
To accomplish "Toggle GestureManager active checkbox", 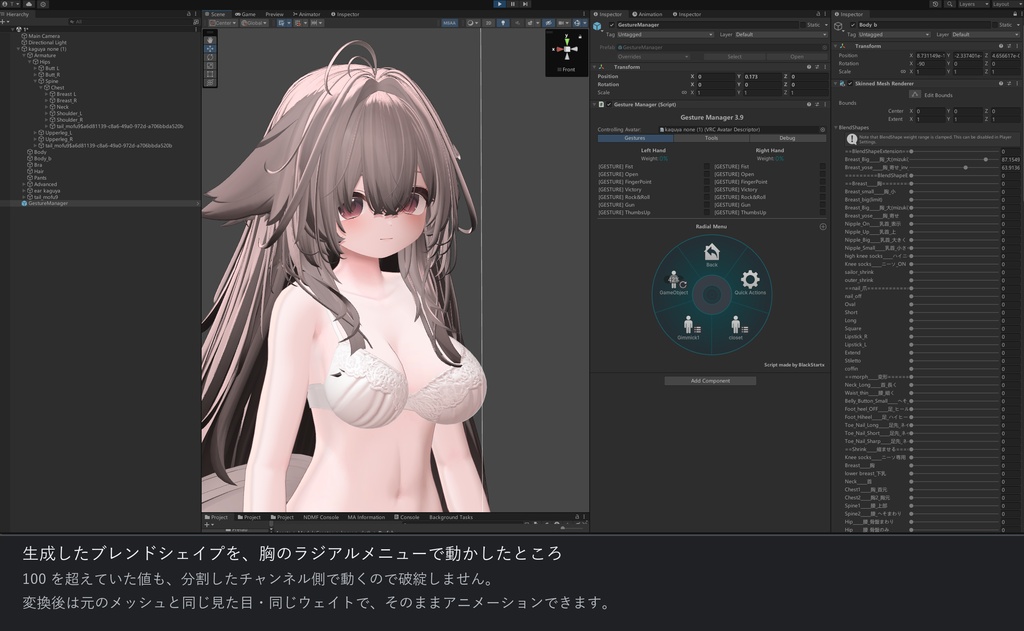I will (x=612, y=25).
